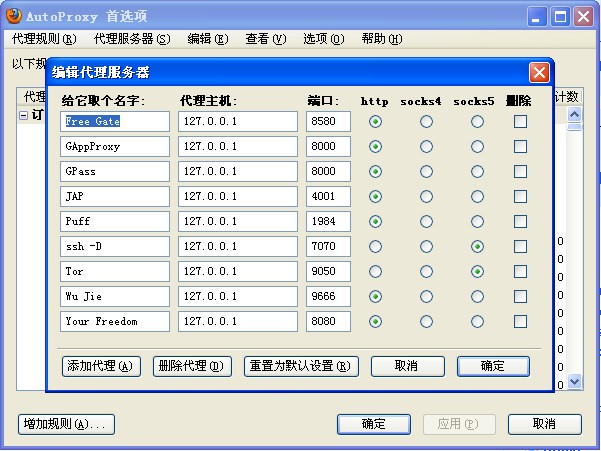Click the port field showing 4001
This screenshot has width=601, height=451.
[x=328, y=196]
